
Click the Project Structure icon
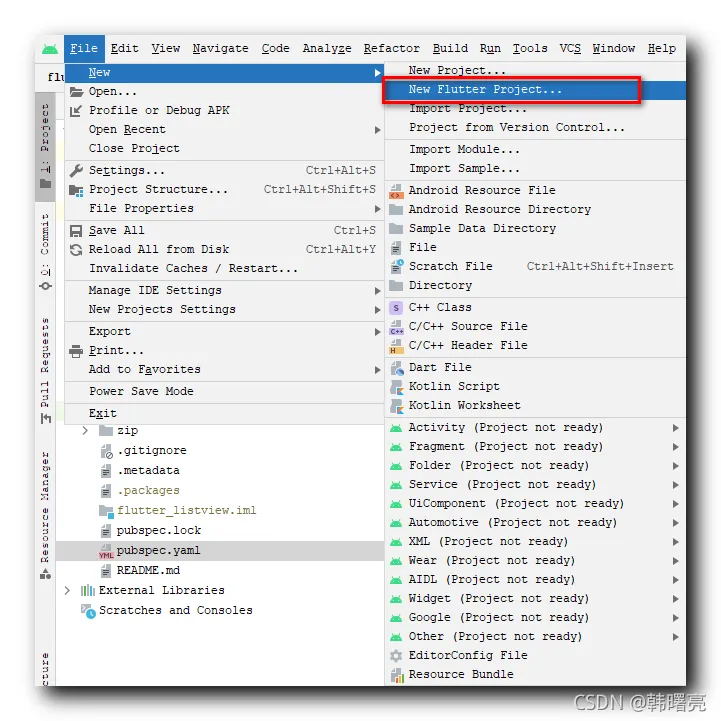(76, 190)
